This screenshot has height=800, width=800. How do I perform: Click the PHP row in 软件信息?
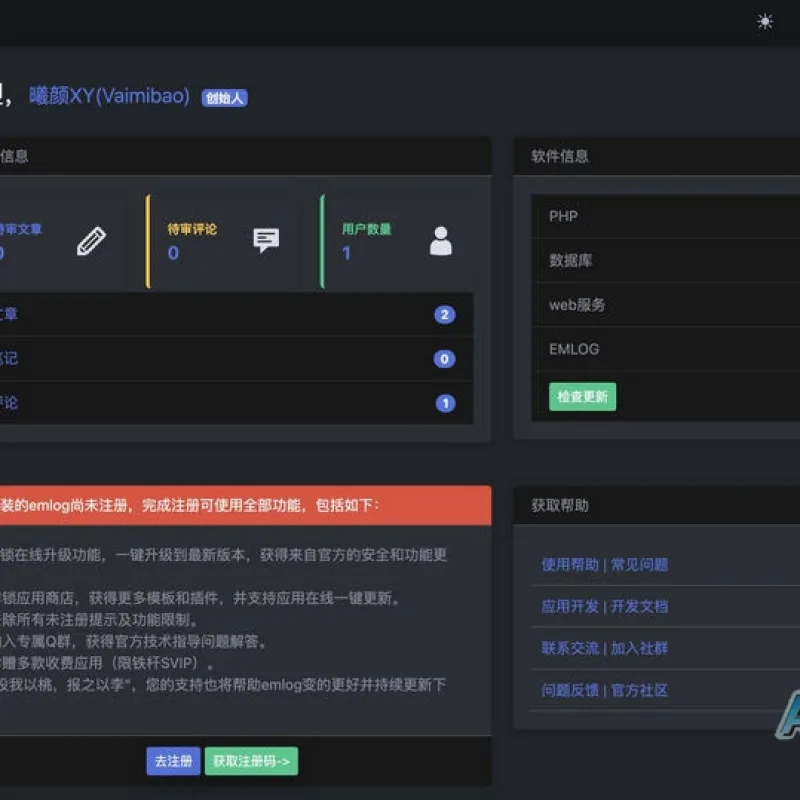666,216
